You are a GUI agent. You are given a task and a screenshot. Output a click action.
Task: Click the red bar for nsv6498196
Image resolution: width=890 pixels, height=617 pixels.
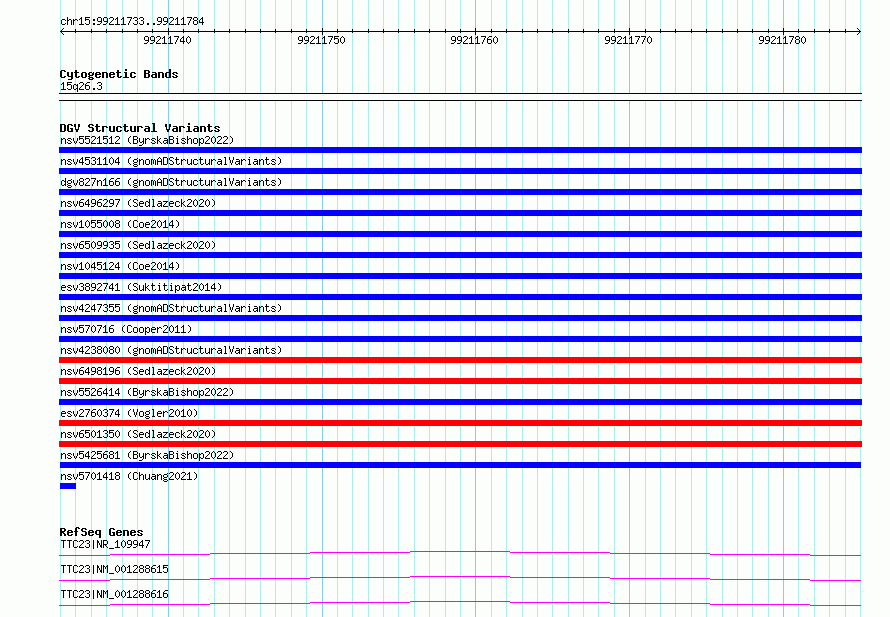click(460, 381)
